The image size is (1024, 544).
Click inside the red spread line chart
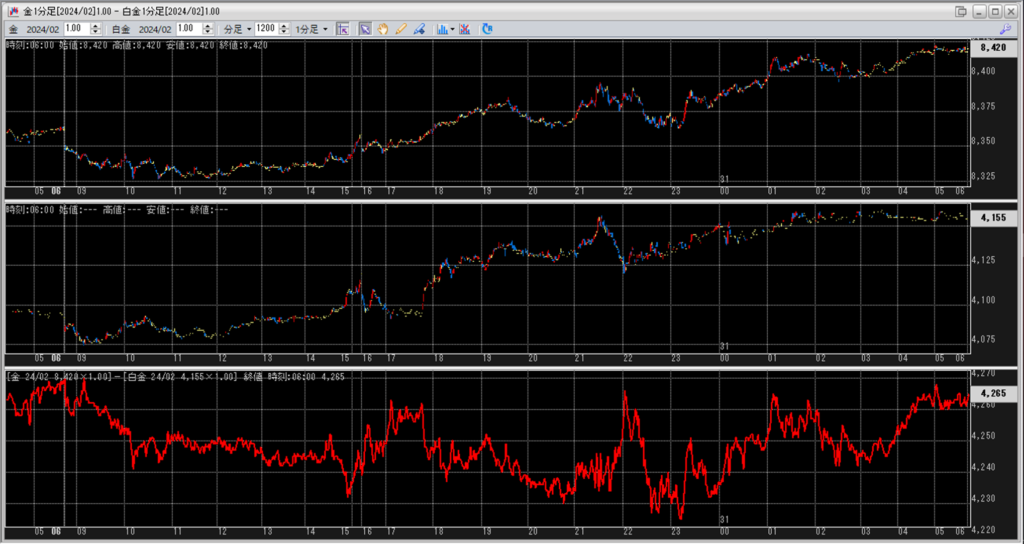pyautogui.click(x=487, y=451)
